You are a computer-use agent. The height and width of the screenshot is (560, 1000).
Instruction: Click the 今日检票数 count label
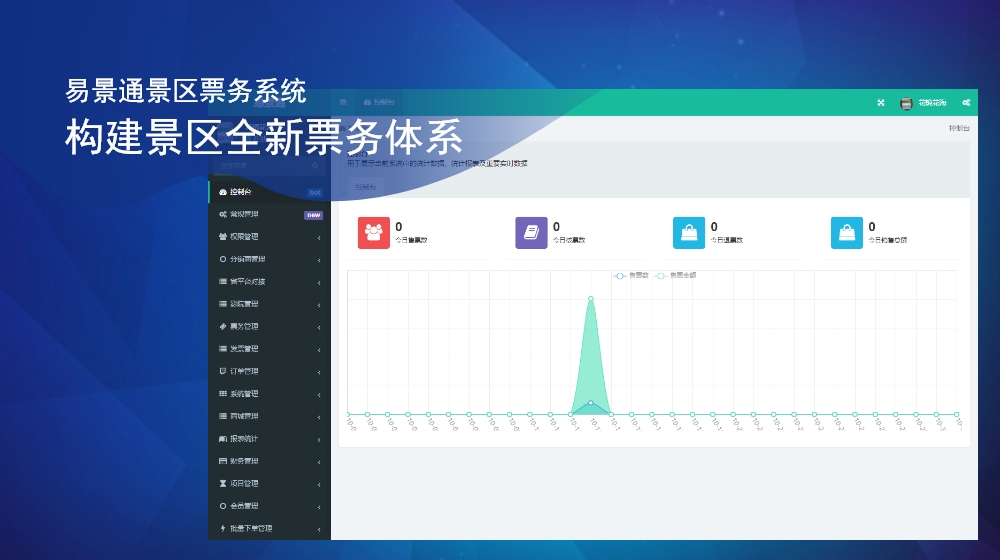[569, 240]
